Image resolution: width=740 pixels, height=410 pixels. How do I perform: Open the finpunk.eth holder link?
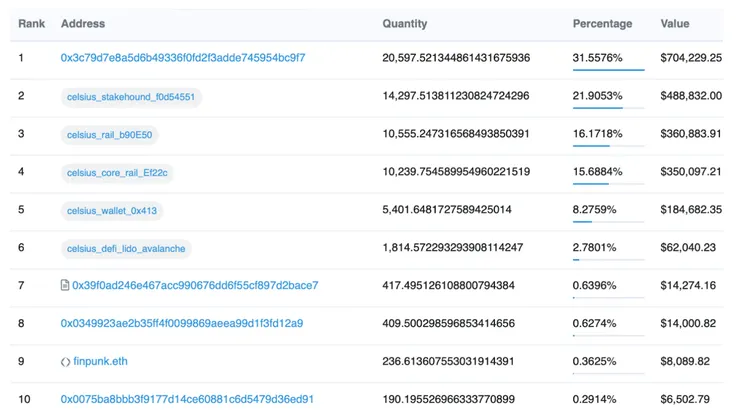pos(101,362)
